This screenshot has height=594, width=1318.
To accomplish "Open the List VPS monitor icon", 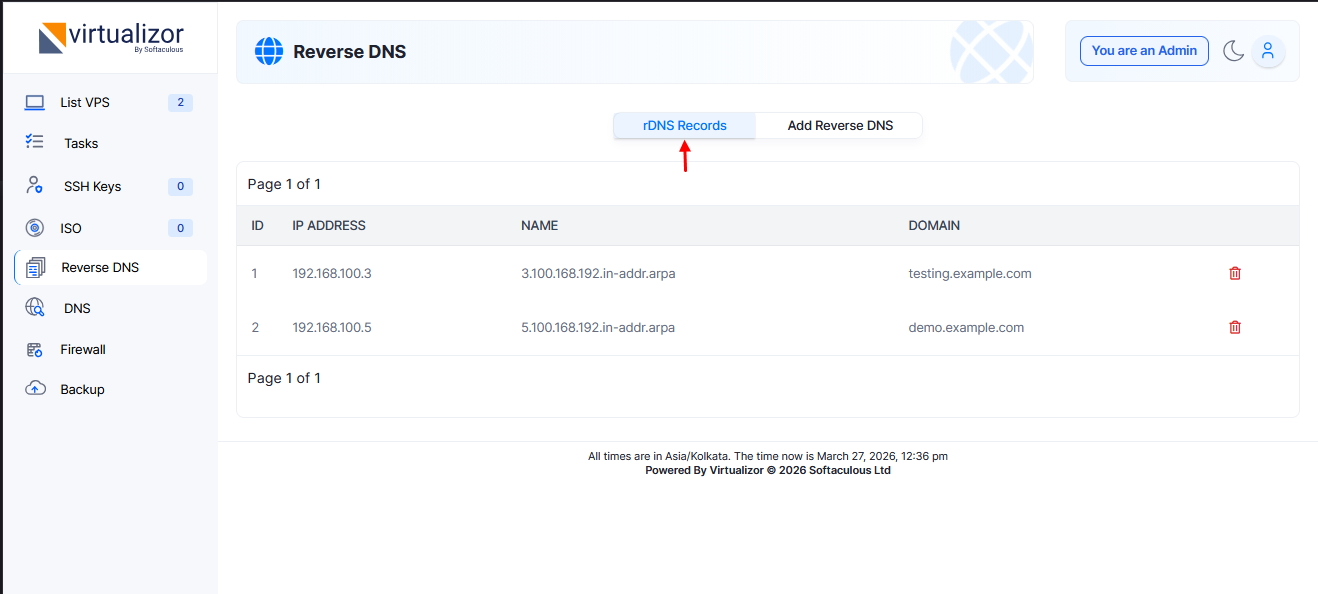I will click(x=35, y=102).
